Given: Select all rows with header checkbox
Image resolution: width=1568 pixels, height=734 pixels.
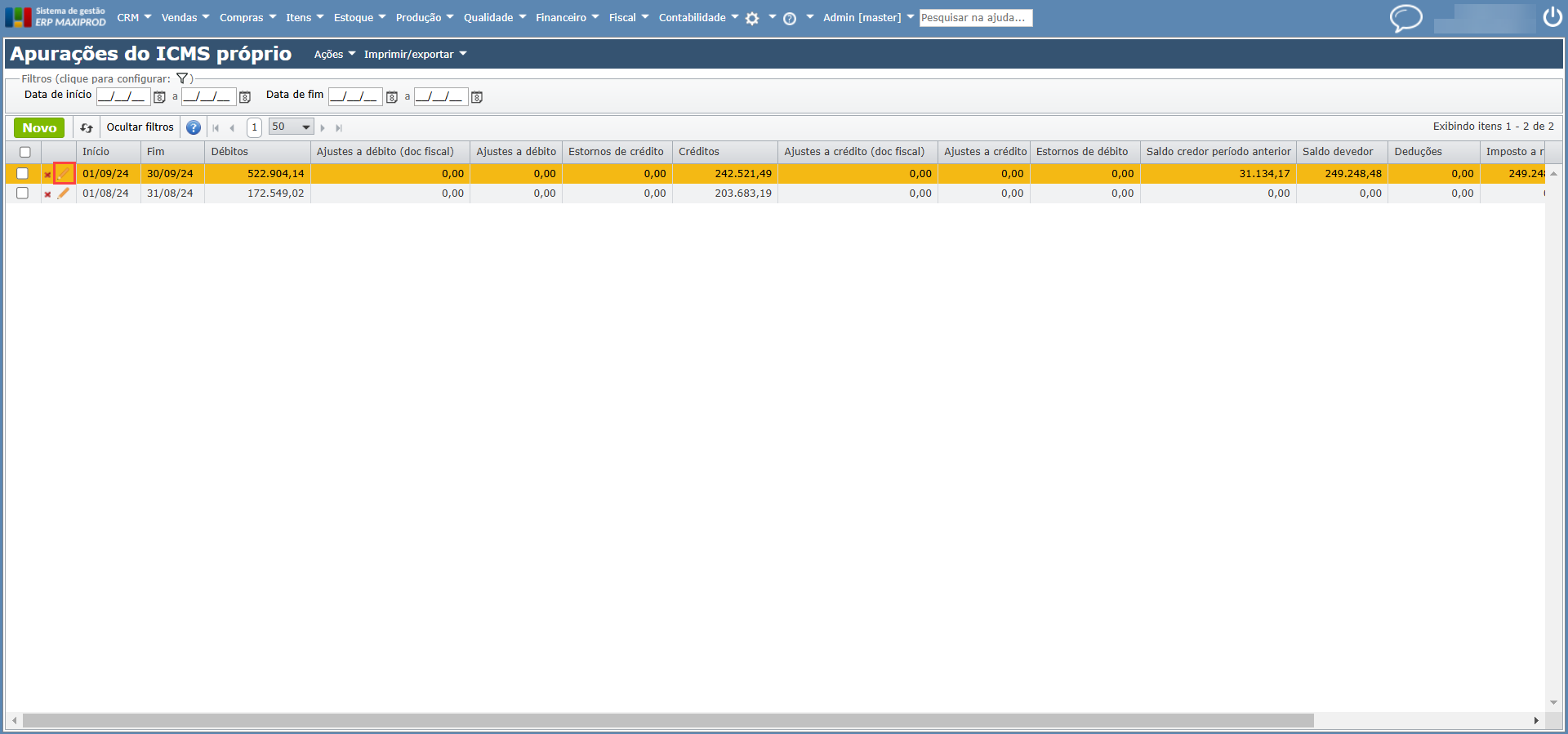Looking at the screenshot, I should 25,152.
